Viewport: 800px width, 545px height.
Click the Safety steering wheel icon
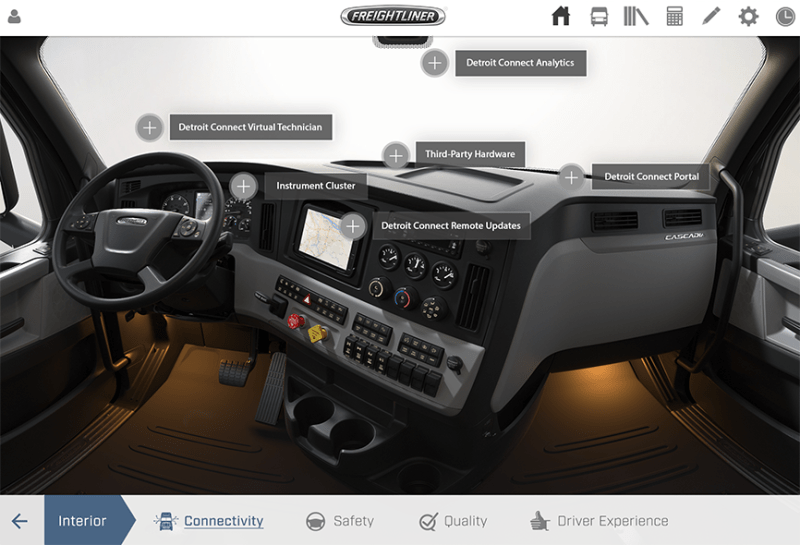point(315,522)
